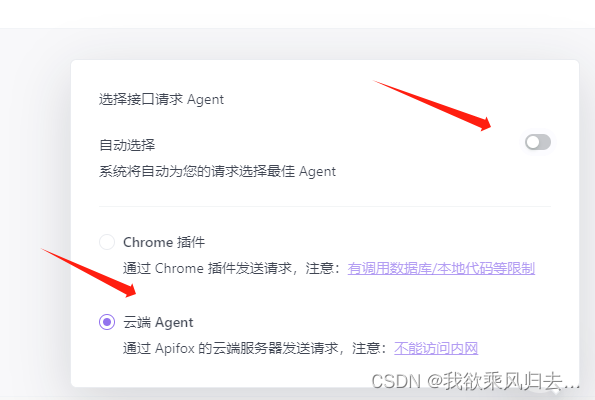Screen dimensions: 595x400
Task: Click the 选择接口请求 Agent heading
Action: click(161, 99)
